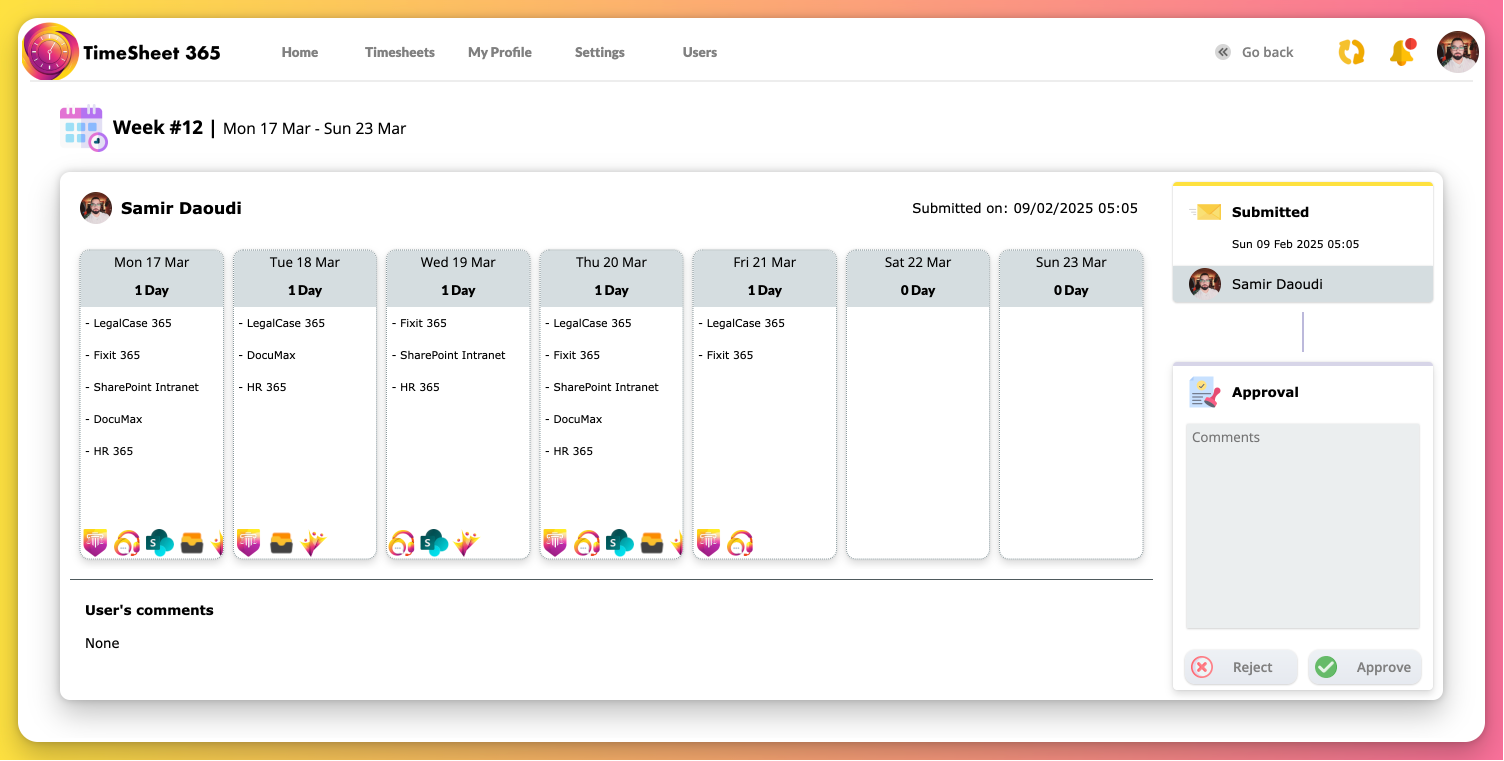1504x761 pixels.
Task: Click Thursday's DocuMax tray icon
Action: tap(652, 543)
